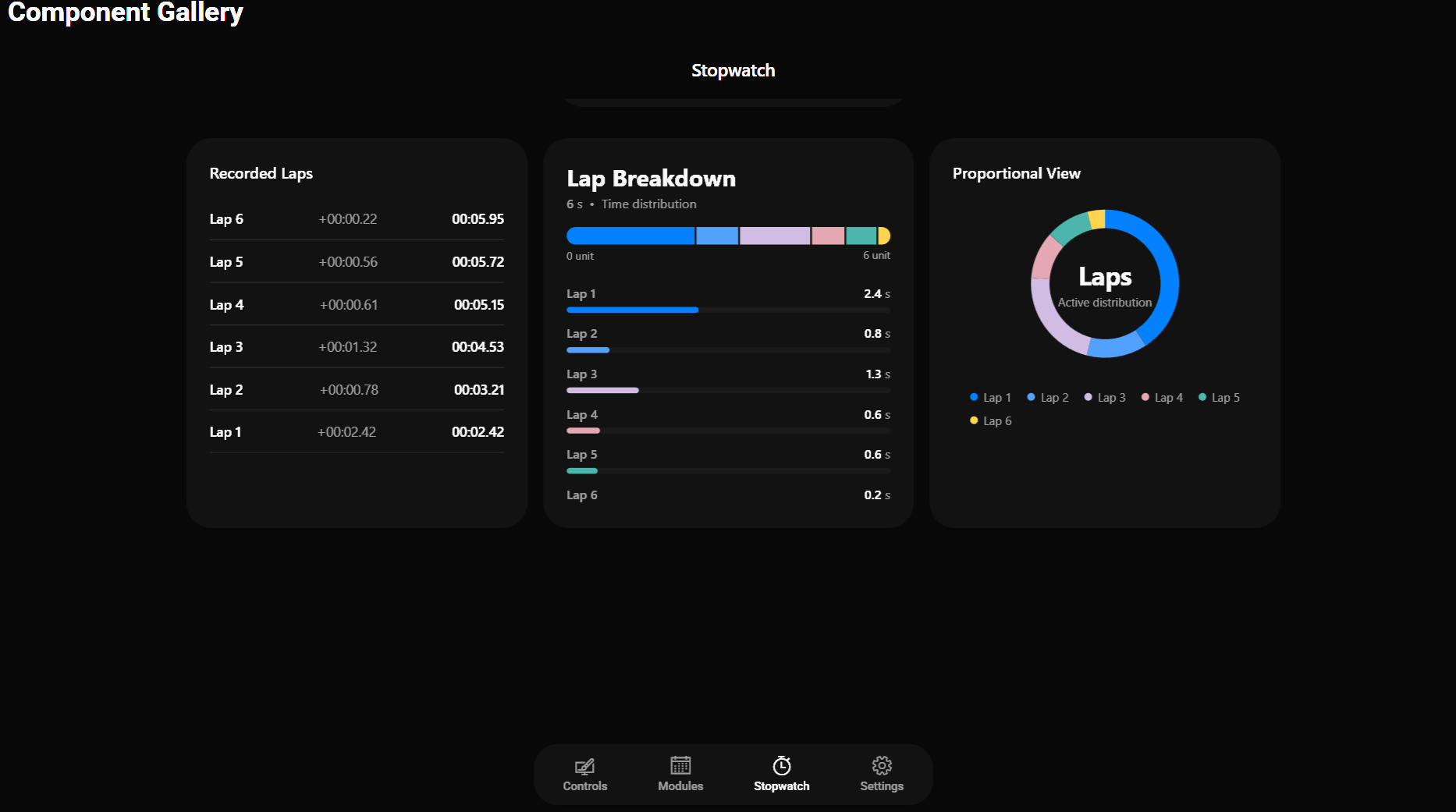Toggle the Lap 3 legend dot

tap(1088, 397)
